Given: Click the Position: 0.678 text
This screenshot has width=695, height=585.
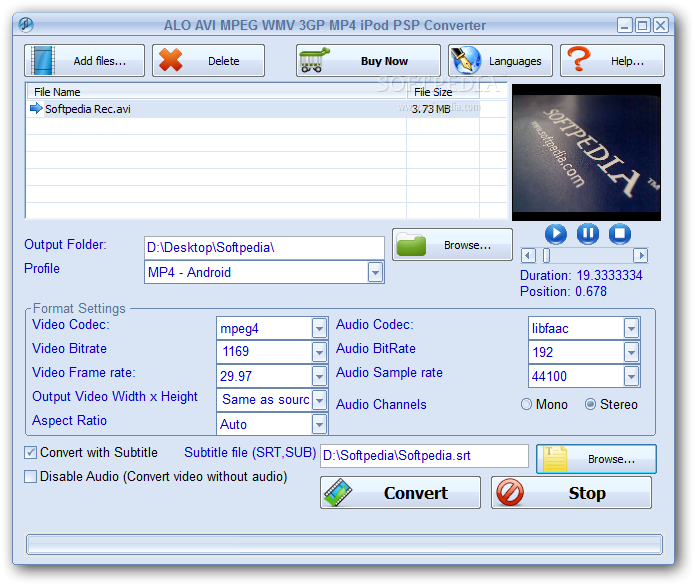Looking at the screenshot, I should click(x=563, y=291).
